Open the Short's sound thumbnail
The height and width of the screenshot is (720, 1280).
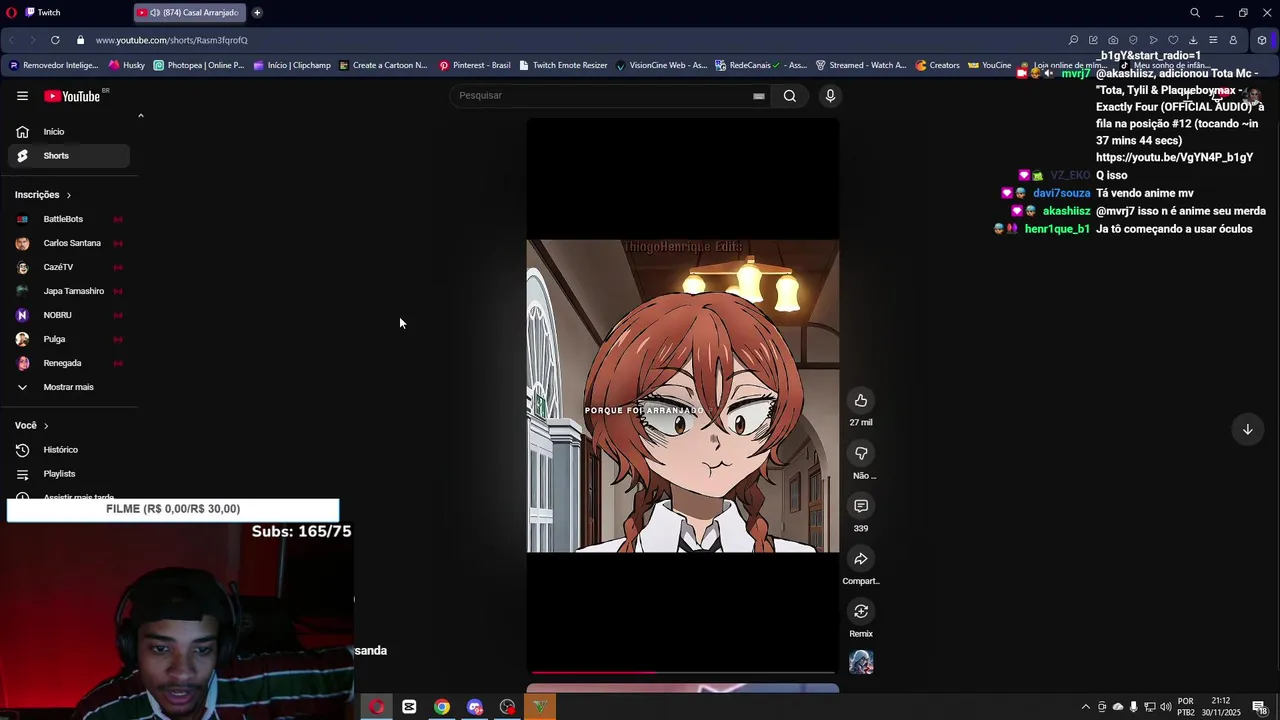click(x=861, y=662)
